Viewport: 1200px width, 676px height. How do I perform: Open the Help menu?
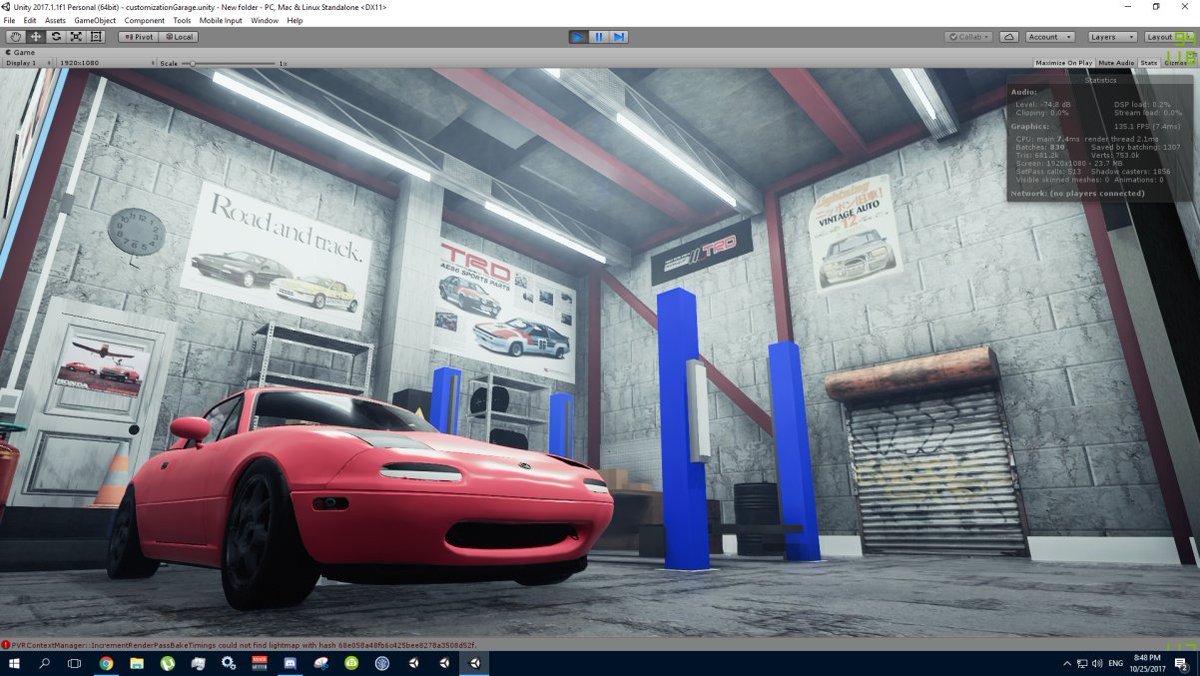295,20
